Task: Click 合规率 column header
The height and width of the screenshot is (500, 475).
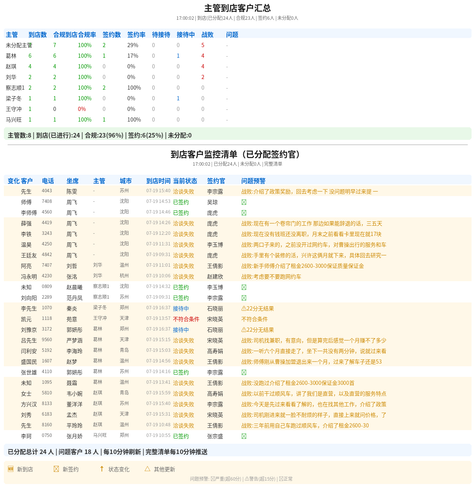Action: point(87,35)
